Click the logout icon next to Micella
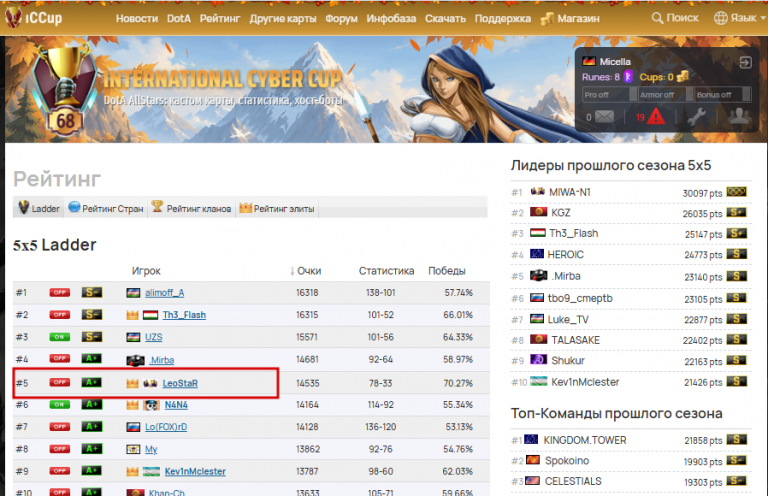Viewport: 768px width, 496px height. click(745, 62)
